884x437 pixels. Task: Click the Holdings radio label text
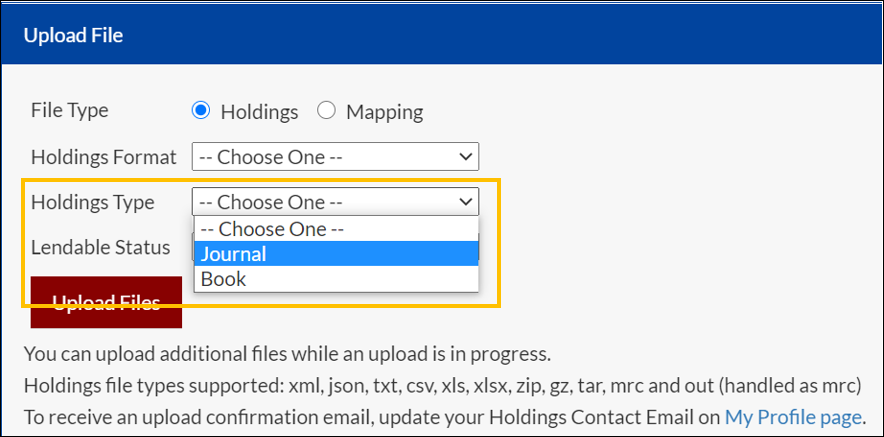tap(259, 112)
